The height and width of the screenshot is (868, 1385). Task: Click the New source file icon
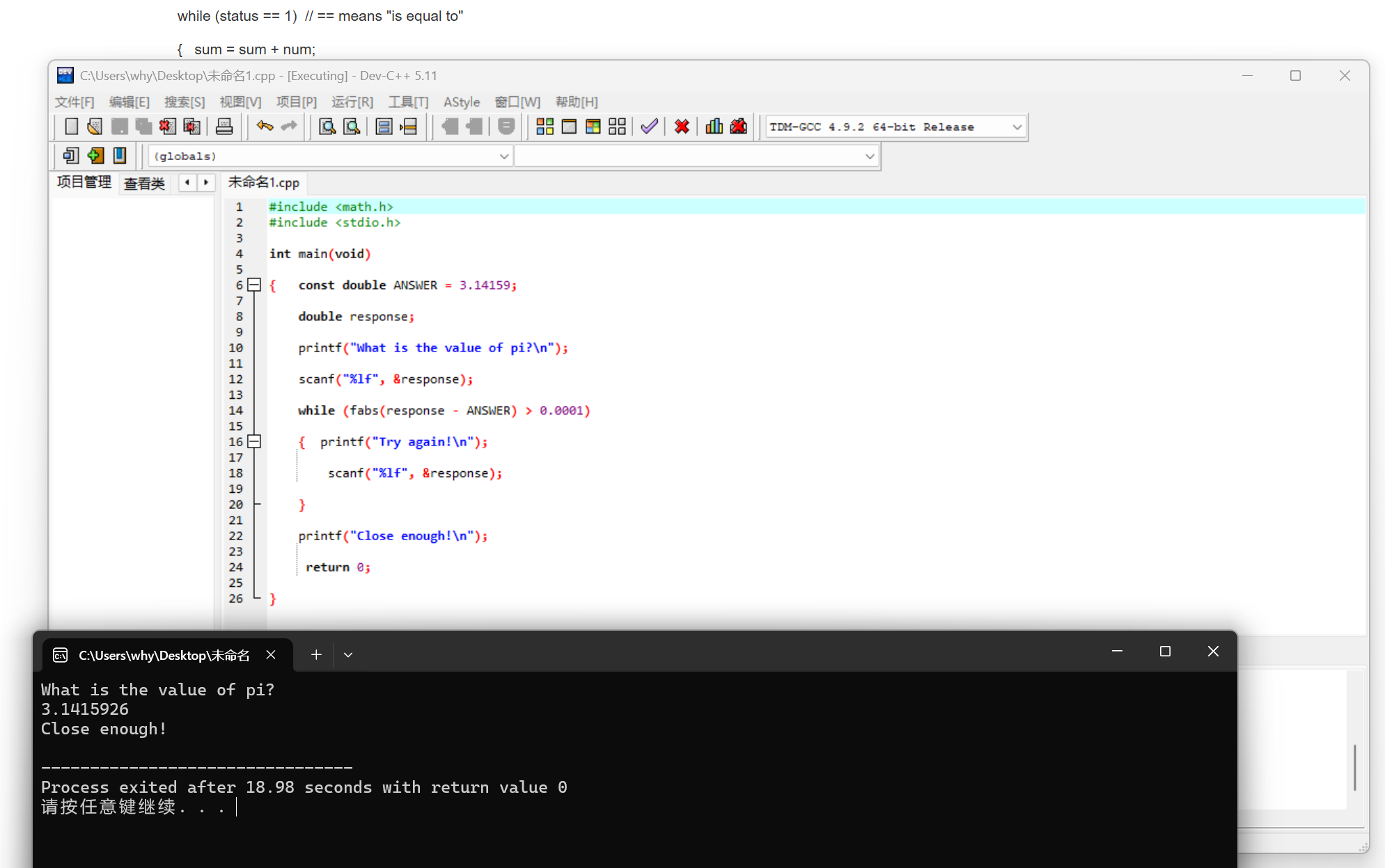point(71,127)
